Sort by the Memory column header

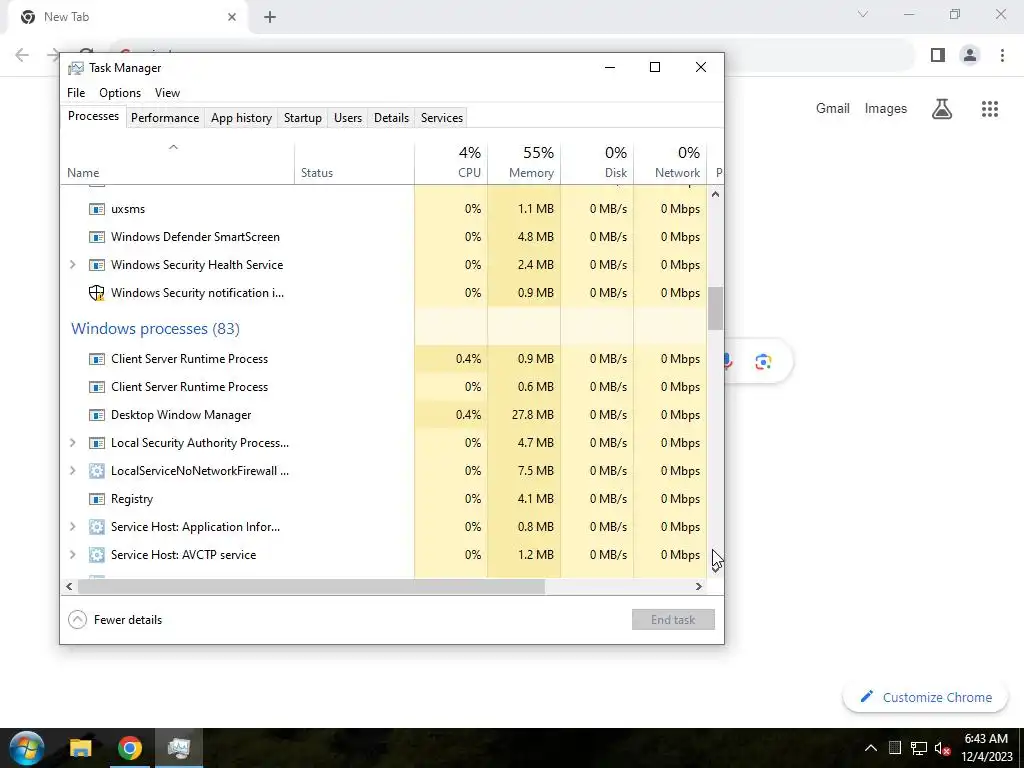pyautogui.click(x=524, y=163)
